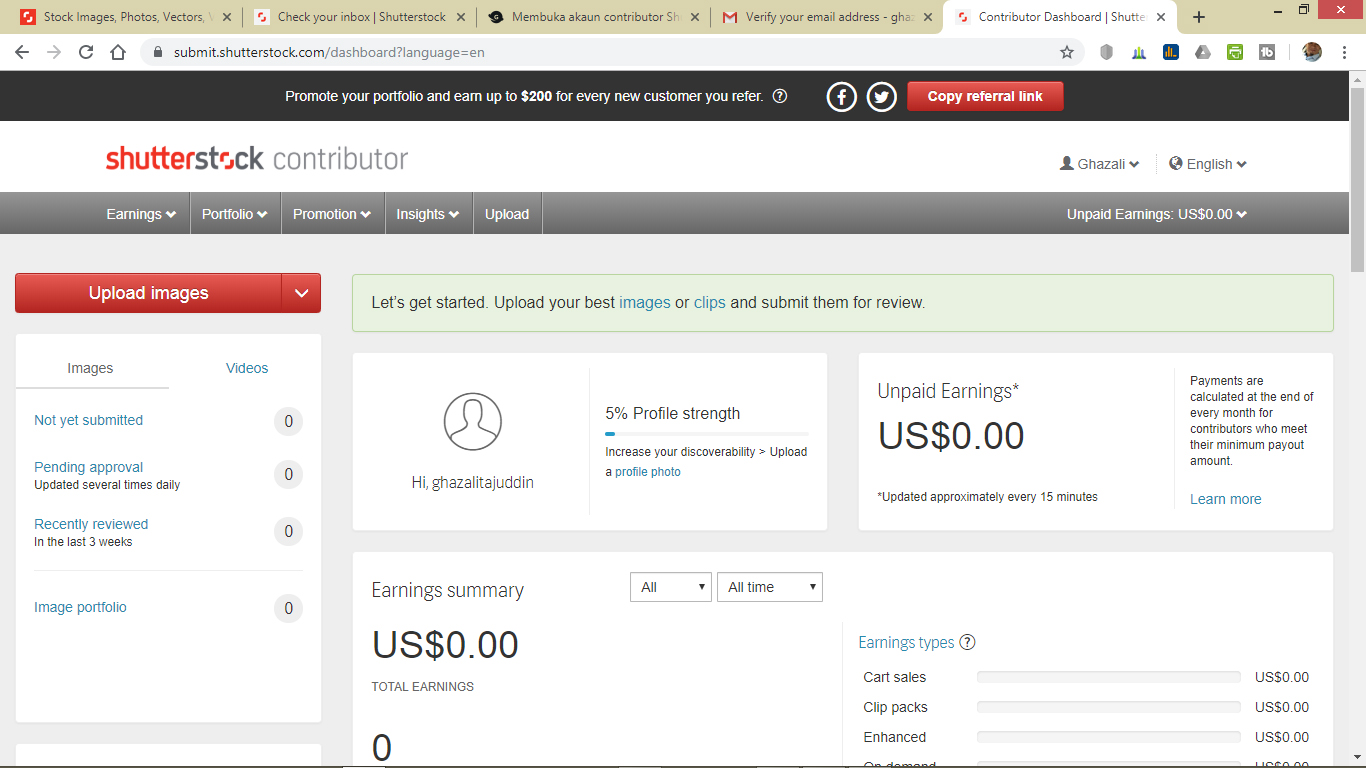1366x768 pixels.
Task: Click the Not yet submitted count badge
Action: coord(289,421)
